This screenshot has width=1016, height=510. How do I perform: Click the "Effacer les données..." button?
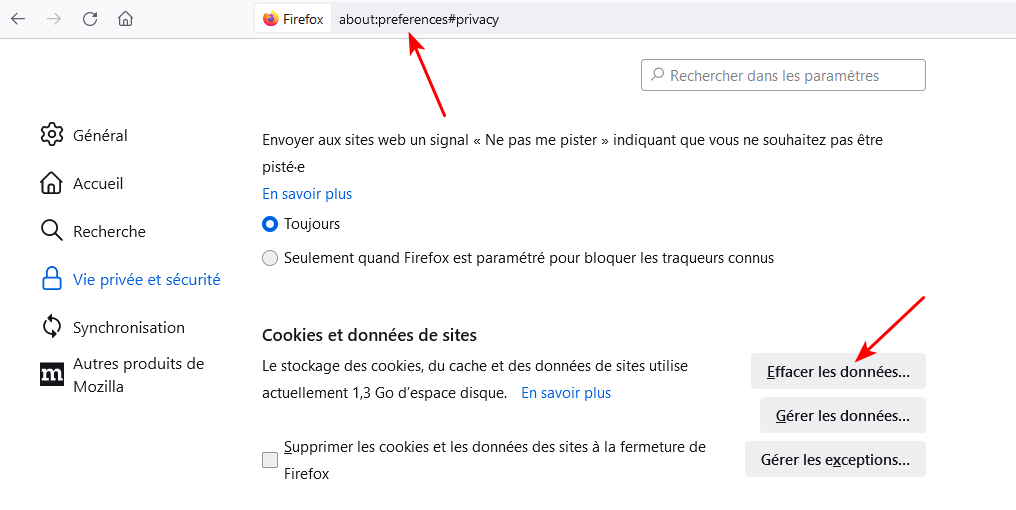pos(838,372)
